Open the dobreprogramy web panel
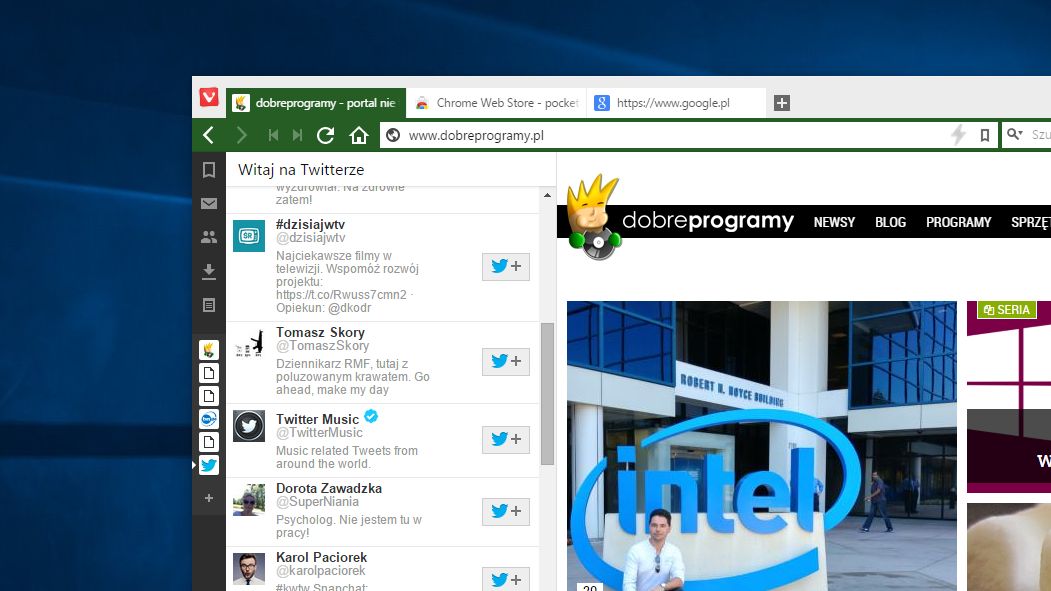Viewport: 1051px width, 591px height. 209,350
